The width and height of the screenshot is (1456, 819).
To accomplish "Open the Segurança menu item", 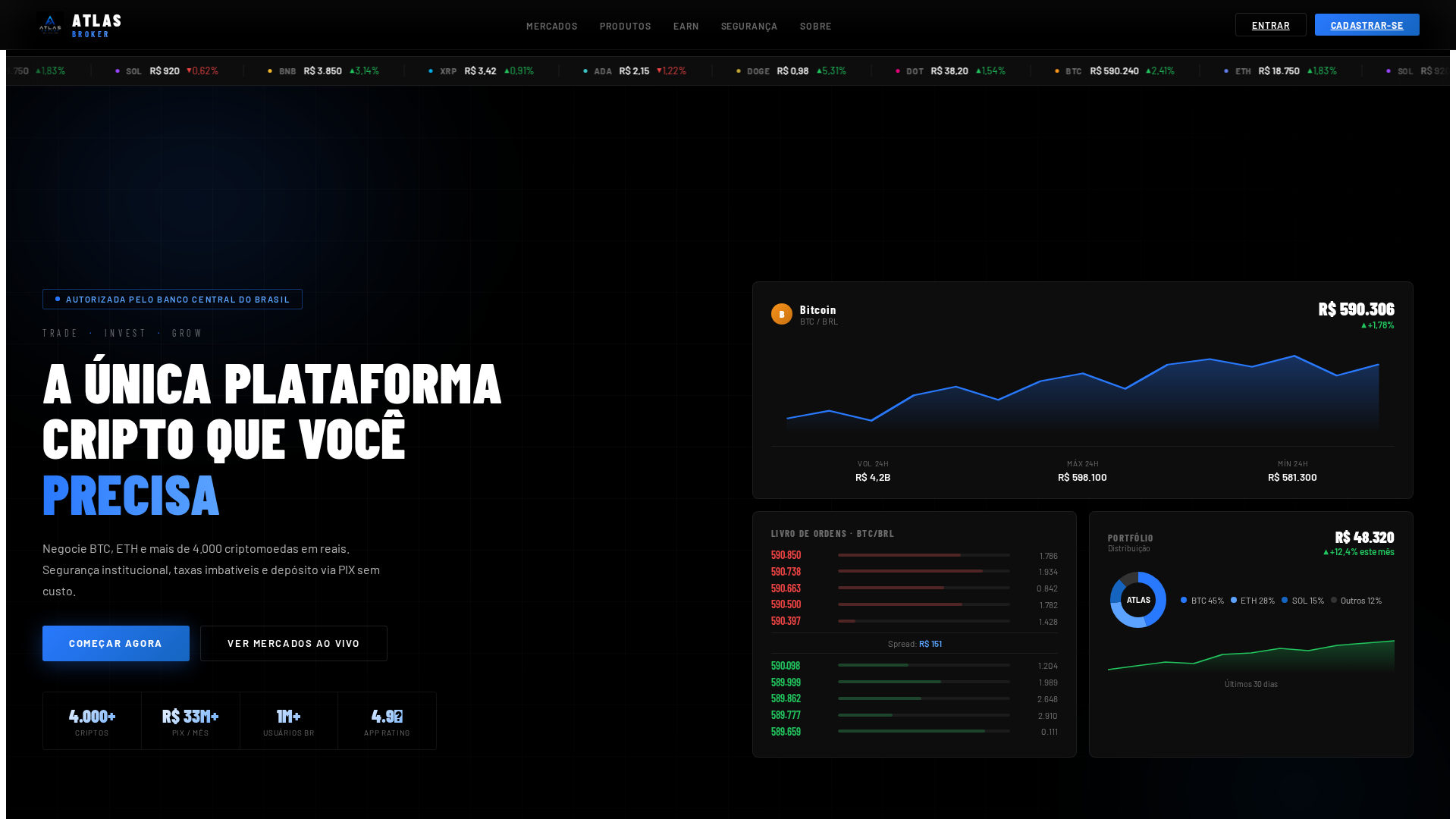I will 749,26.
